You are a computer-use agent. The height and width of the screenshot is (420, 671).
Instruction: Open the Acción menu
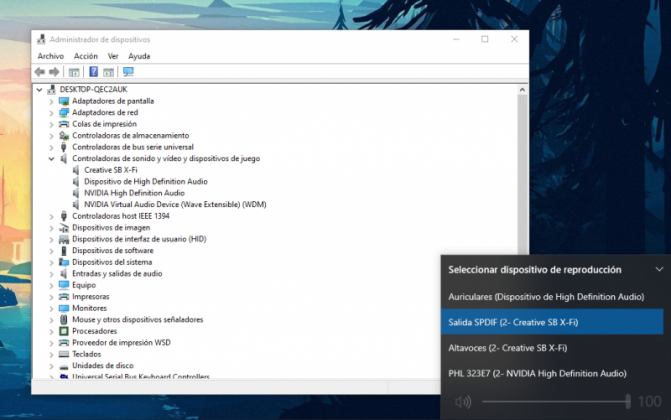point(85,56)
